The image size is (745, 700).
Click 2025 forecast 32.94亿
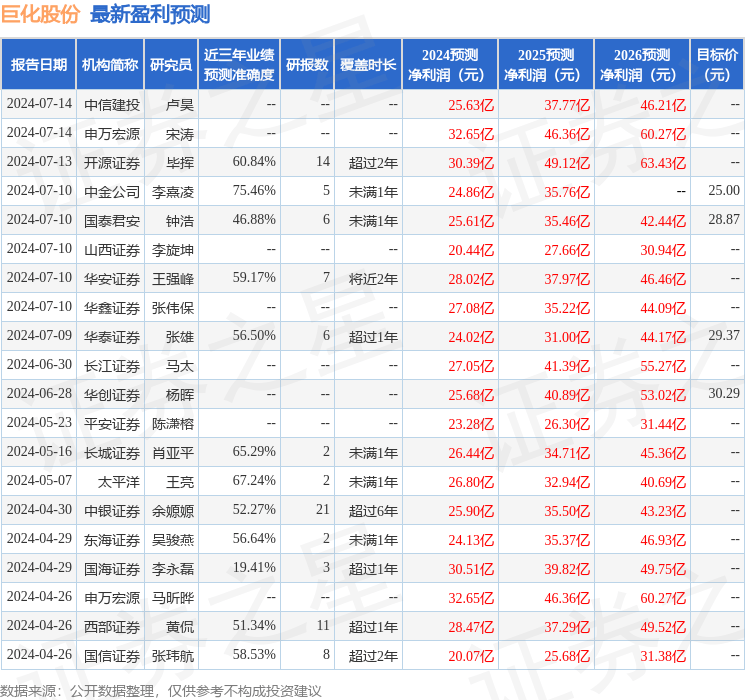click(567, 482)
